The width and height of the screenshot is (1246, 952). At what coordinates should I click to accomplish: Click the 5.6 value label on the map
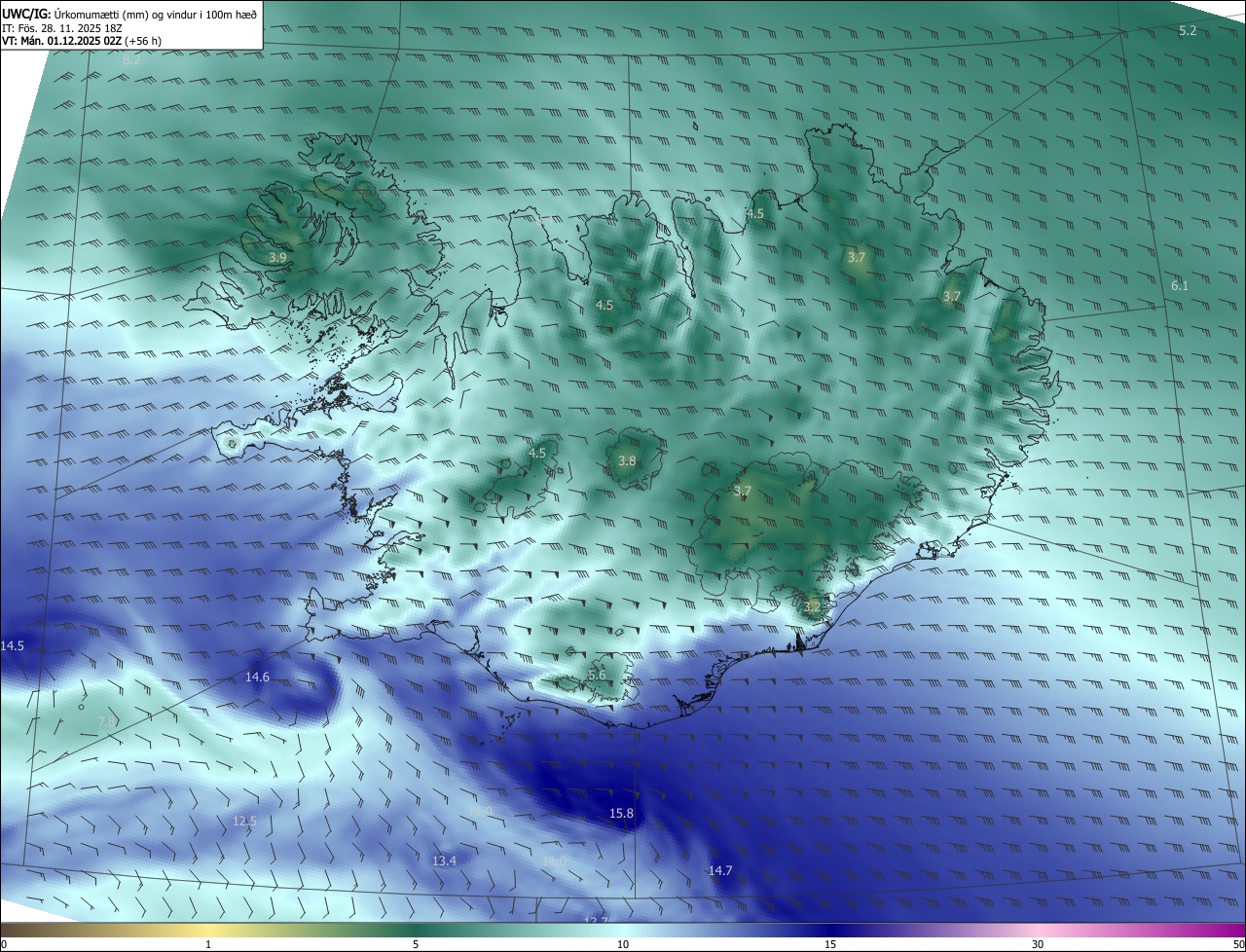coord(597,676)
